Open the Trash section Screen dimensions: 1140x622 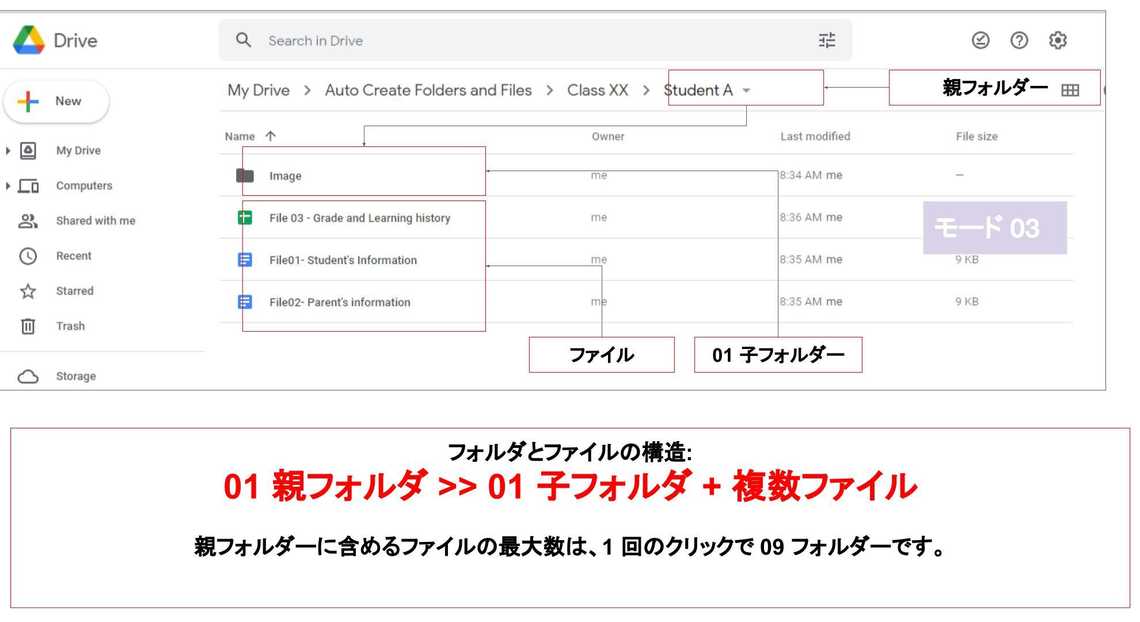[x=70, y=326]
